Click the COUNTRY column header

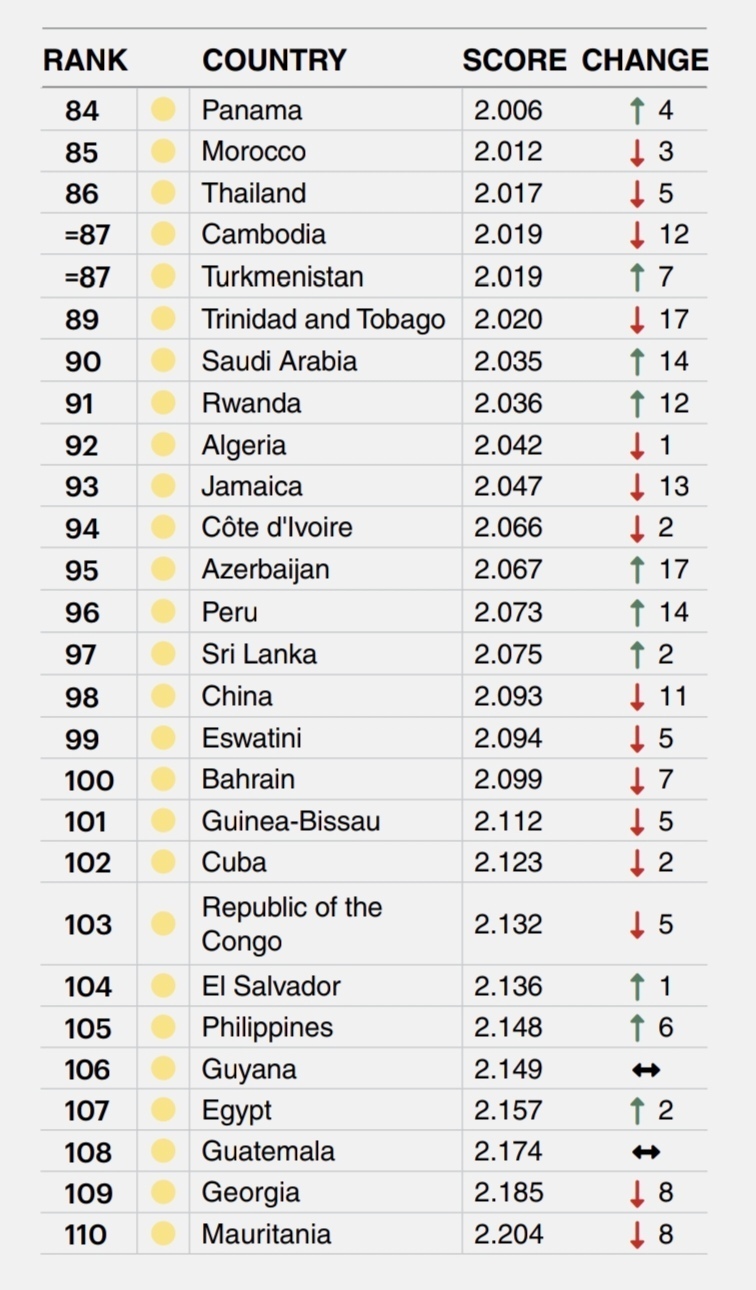(x=274, y=60)
